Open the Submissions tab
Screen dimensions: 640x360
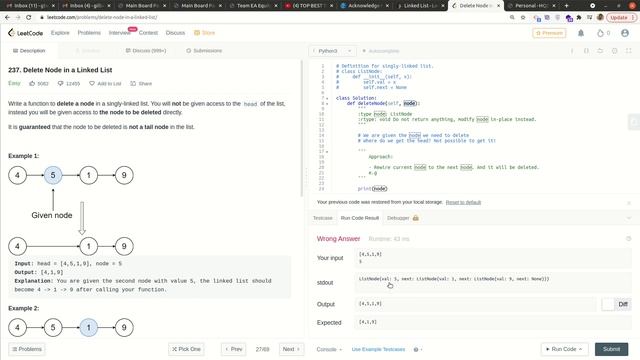pyautogui.click(x=204, y=51)
